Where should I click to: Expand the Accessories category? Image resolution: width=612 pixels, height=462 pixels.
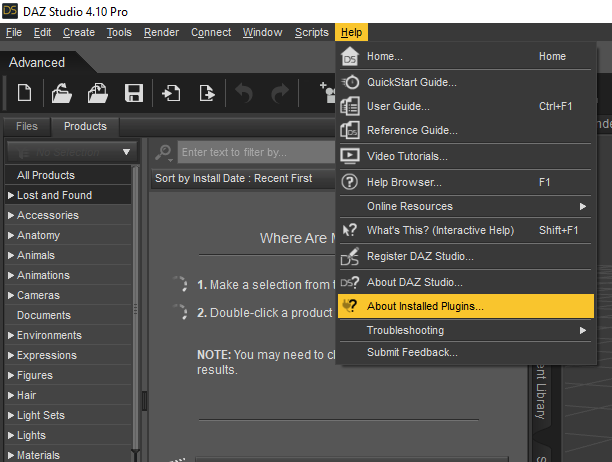11,215
